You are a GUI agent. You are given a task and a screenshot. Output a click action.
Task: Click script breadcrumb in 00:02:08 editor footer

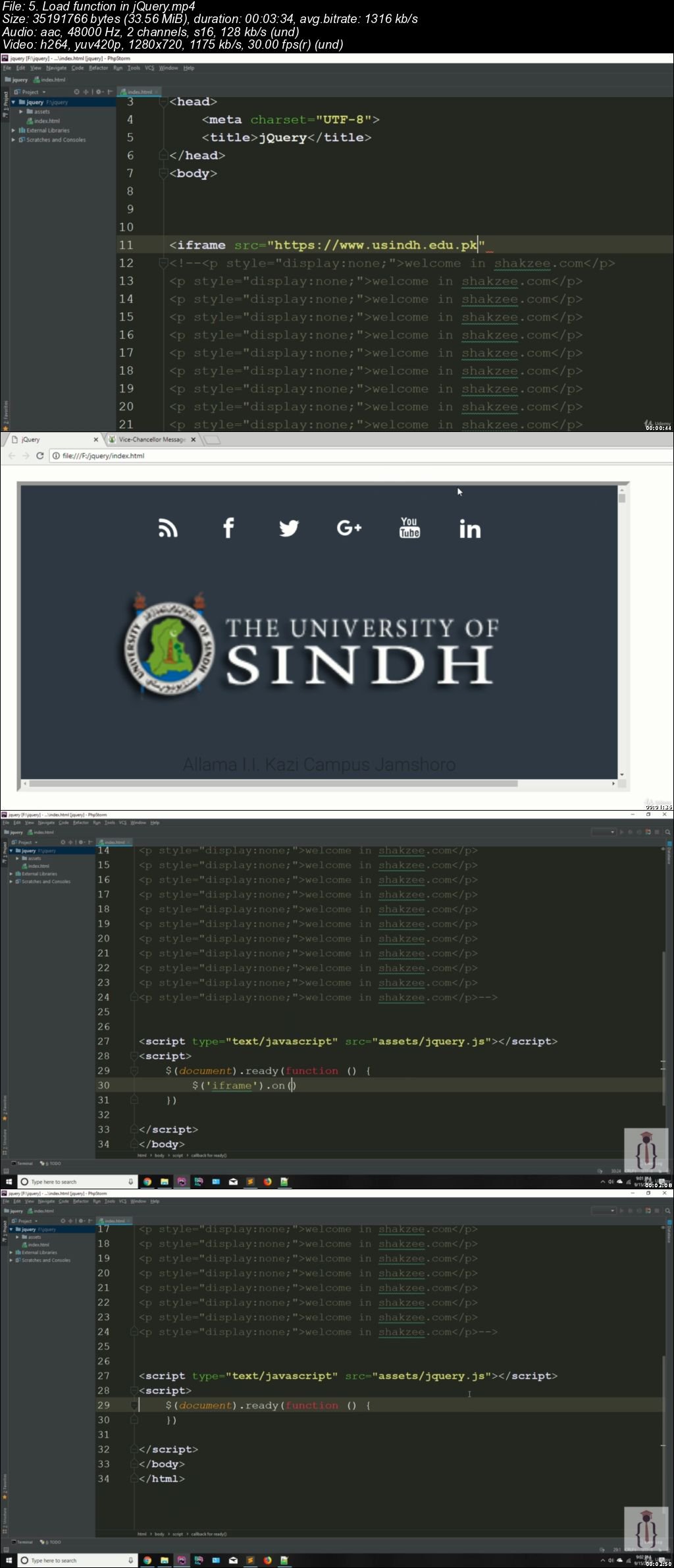[x=177, y=1155]
